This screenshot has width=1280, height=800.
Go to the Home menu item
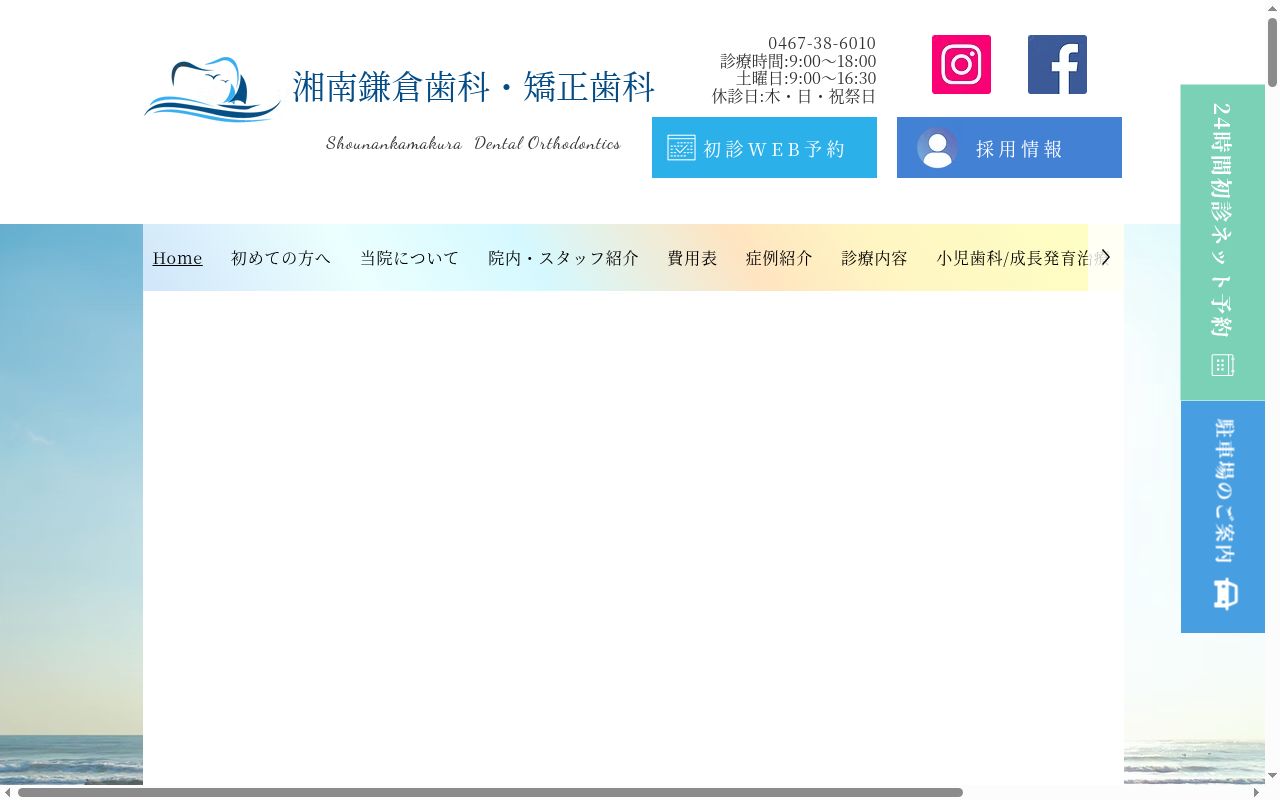[x=178, y=258]
